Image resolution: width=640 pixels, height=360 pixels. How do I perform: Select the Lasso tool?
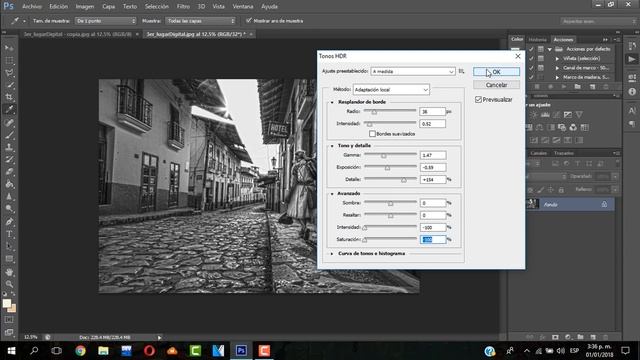click(x=9, y=73)
